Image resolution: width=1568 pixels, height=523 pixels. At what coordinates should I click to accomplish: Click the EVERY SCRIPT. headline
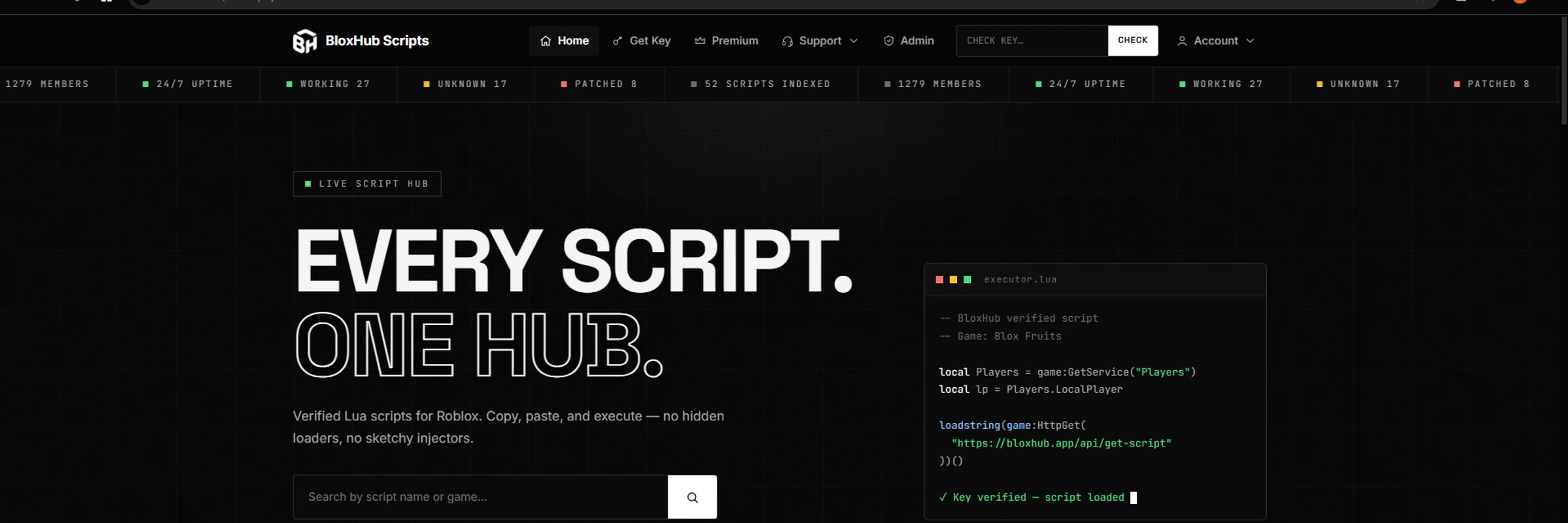click(574, 261)
